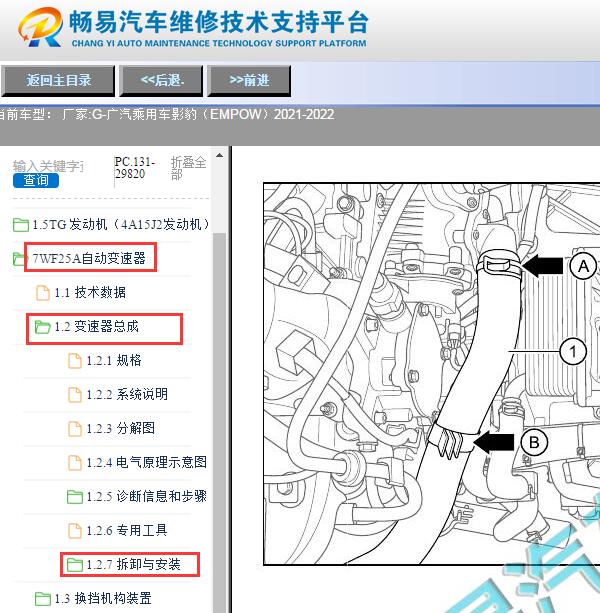
Task: Click folder icon beside 1.5TG 发动机
Action: click(20, 225)
